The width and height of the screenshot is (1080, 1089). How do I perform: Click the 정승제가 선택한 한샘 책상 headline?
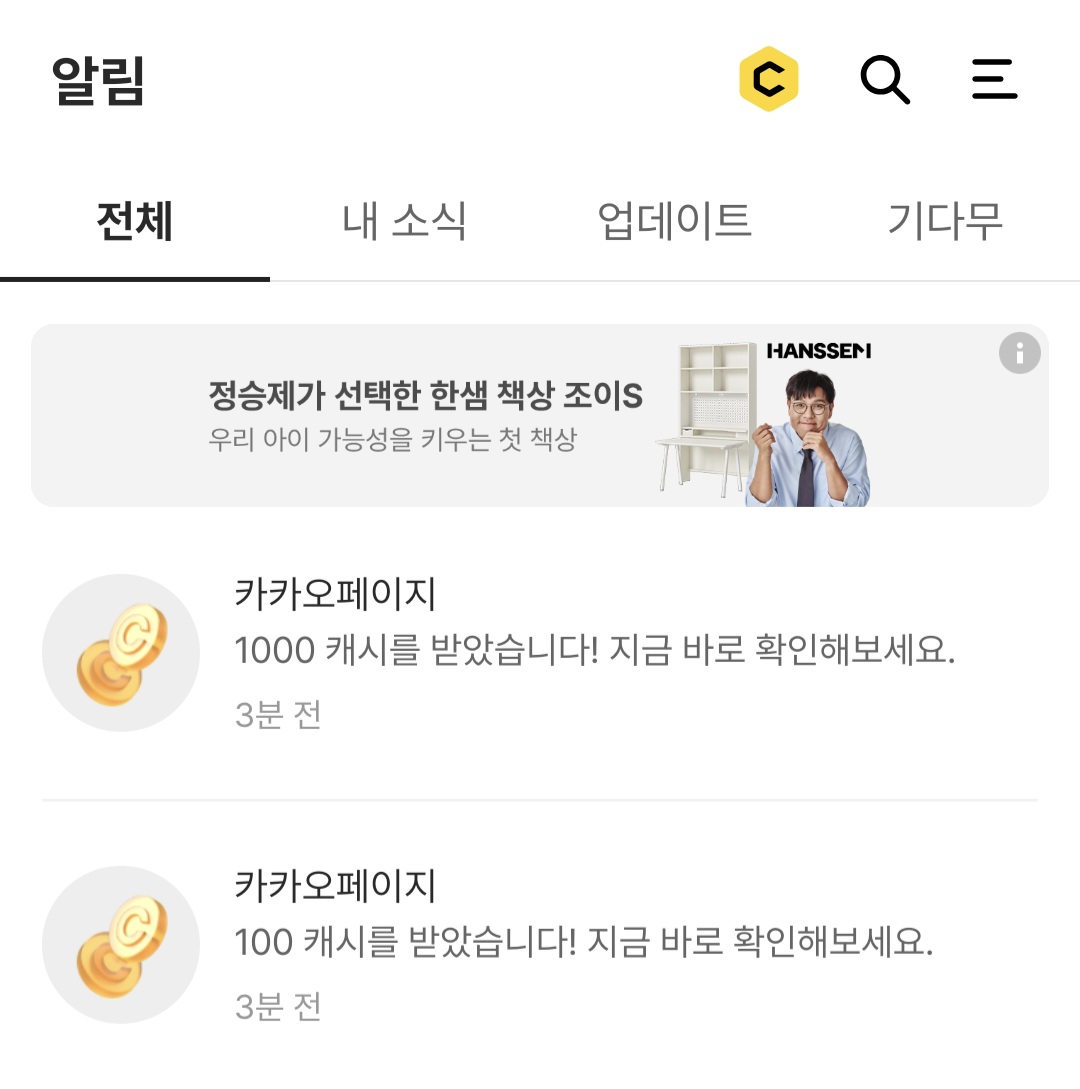coord(425,396)
